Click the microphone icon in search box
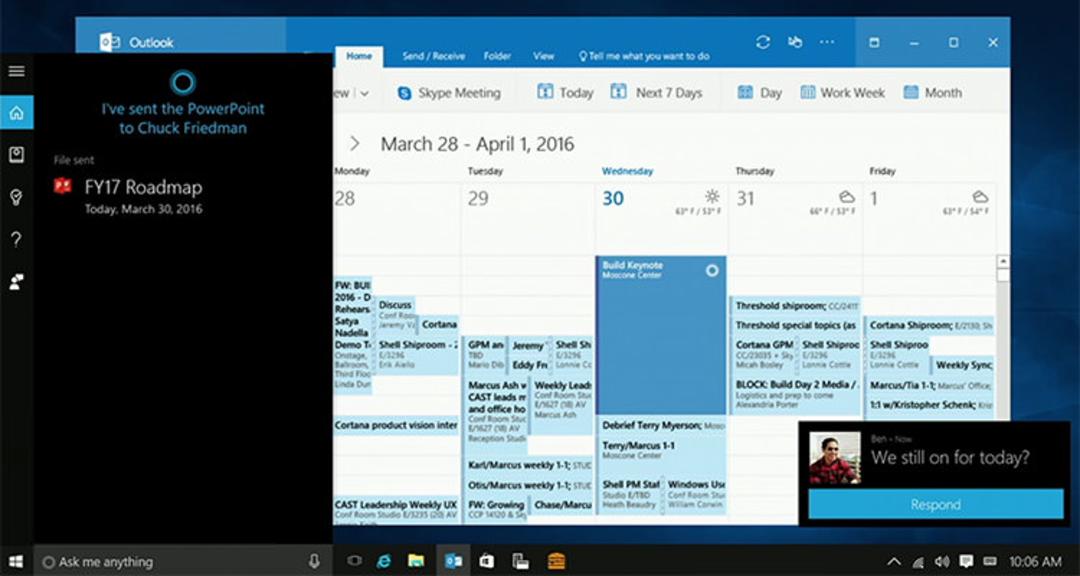This screenshot has height=576, width=1080. pyautogui.click(x=314, y=561)
